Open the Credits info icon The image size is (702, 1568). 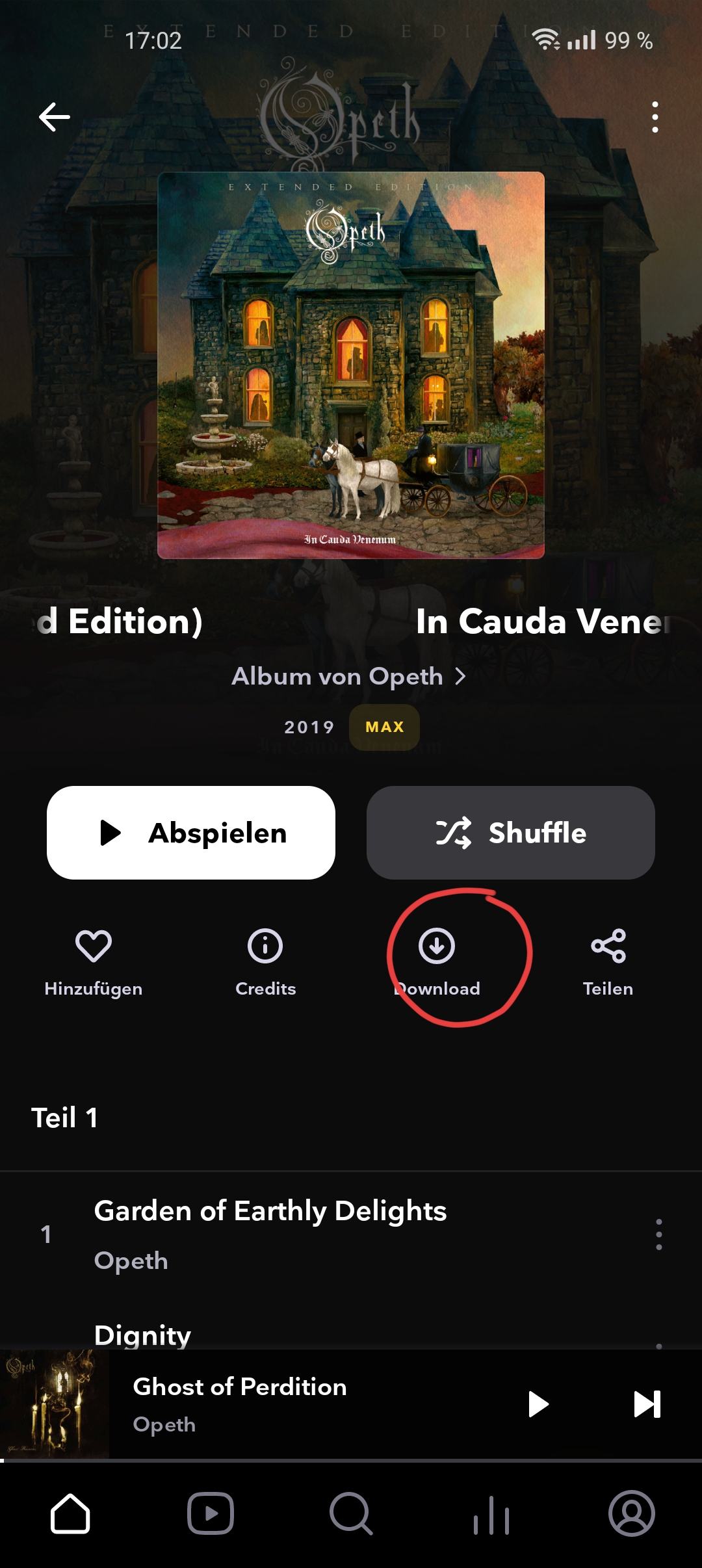coord(265,946)
